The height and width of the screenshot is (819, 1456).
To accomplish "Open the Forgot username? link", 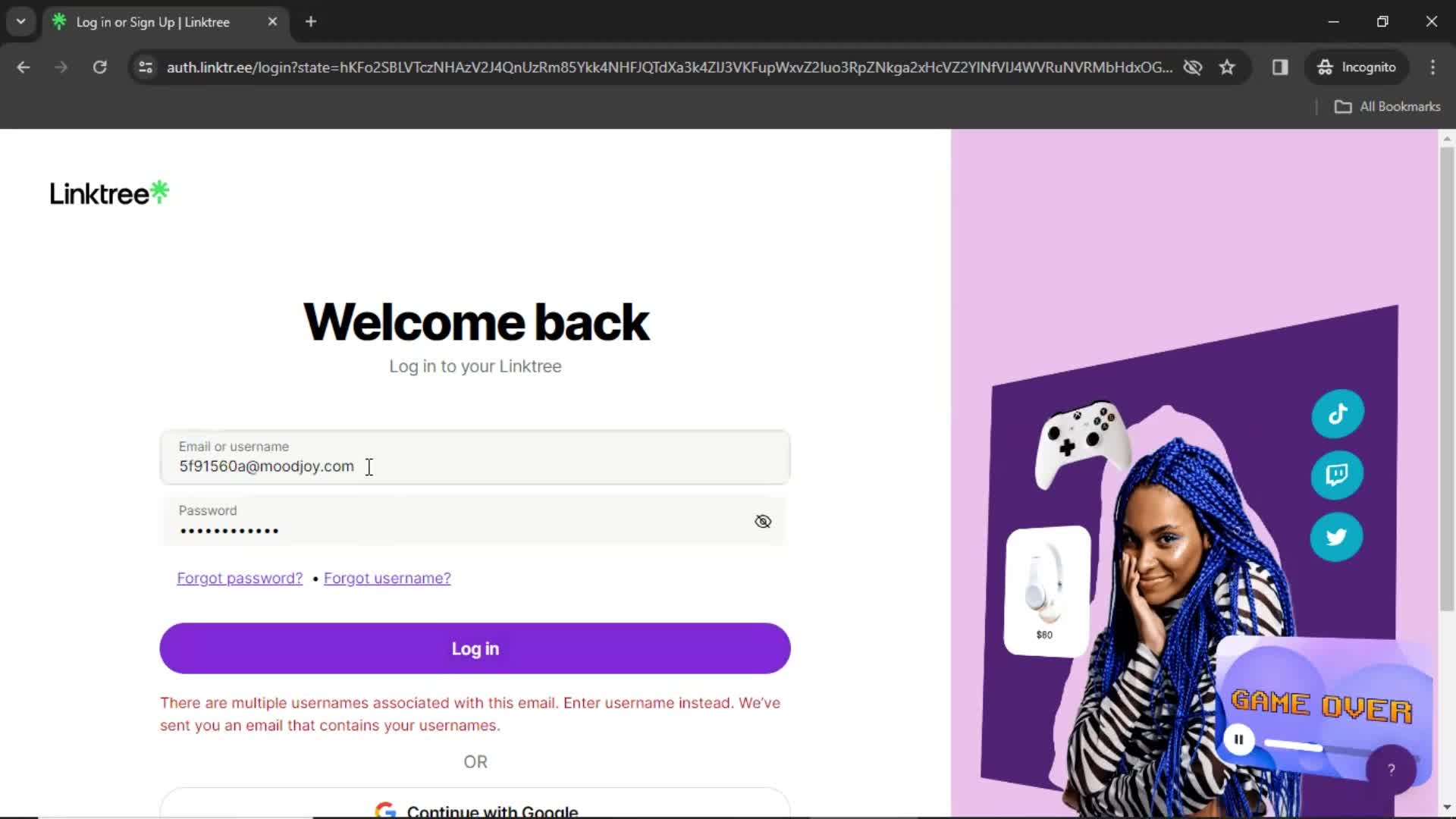I will tap(387, 578).
